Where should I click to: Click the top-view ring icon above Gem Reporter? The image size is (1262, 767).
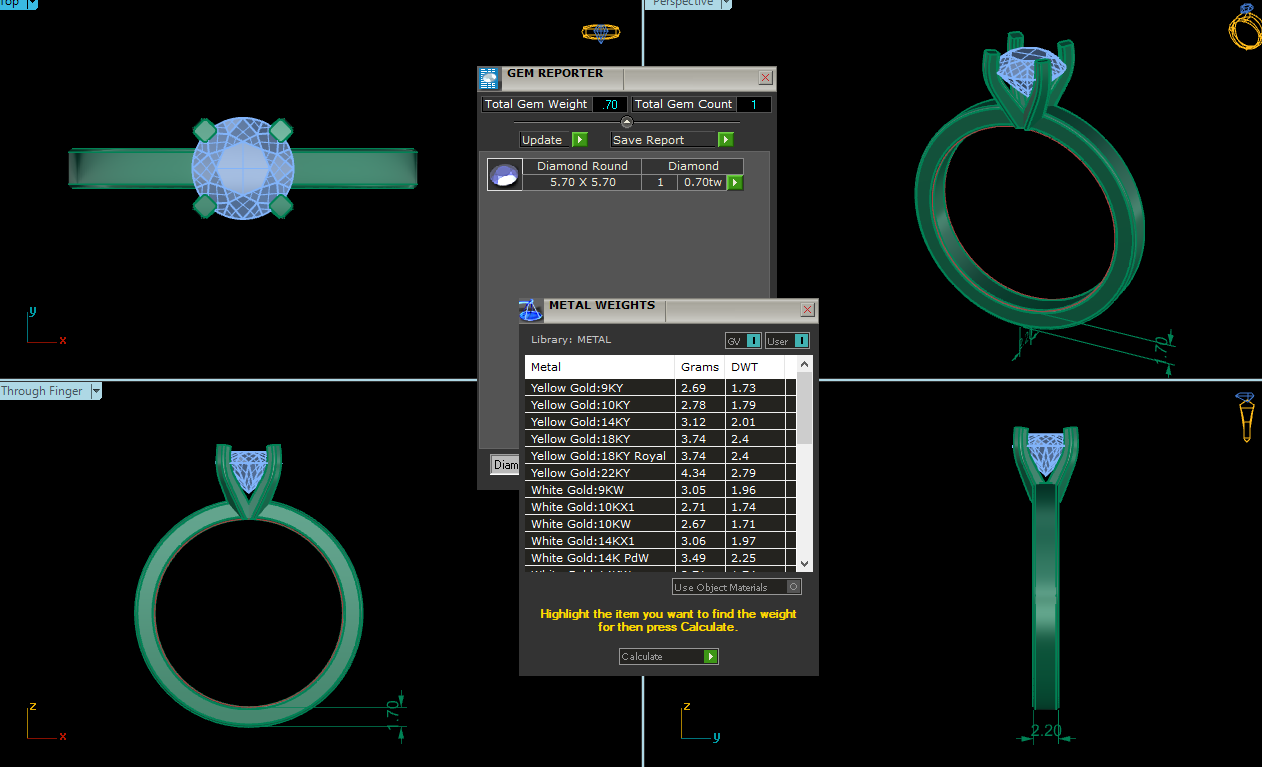[x=599, y=33]
